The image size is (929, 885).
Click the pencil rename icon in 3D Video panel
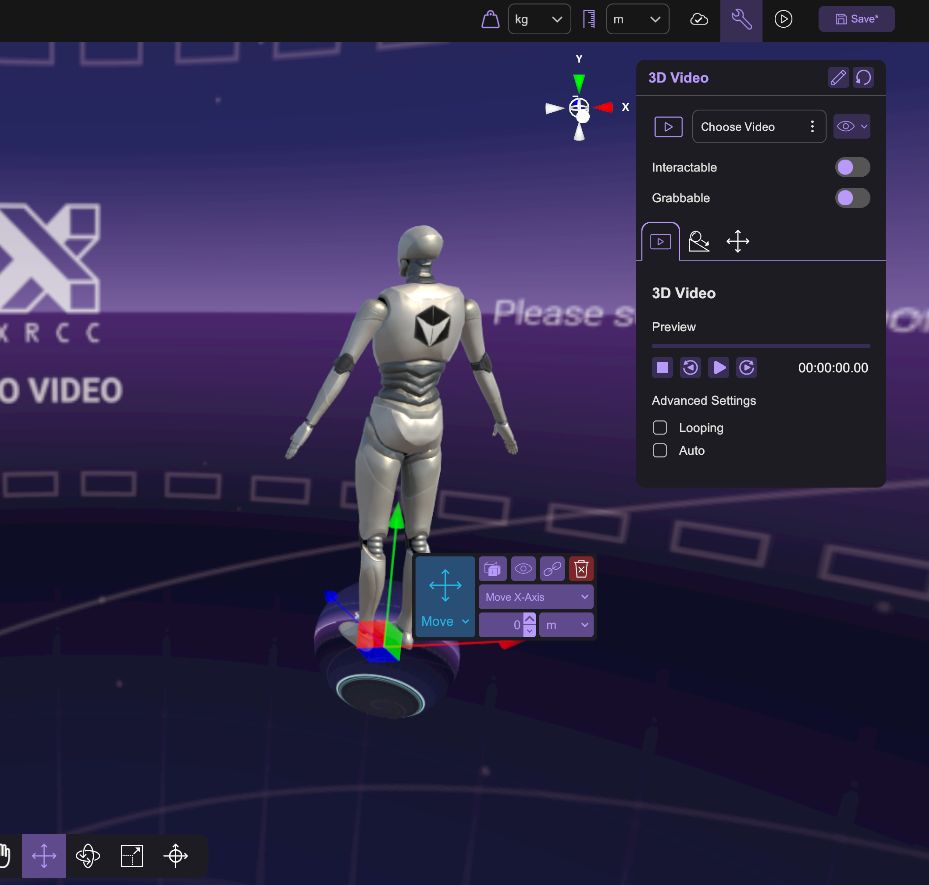point(838,78)
